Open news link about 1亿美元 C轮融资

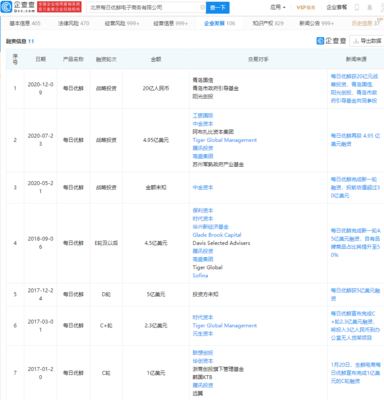click(x=356, y=373)
